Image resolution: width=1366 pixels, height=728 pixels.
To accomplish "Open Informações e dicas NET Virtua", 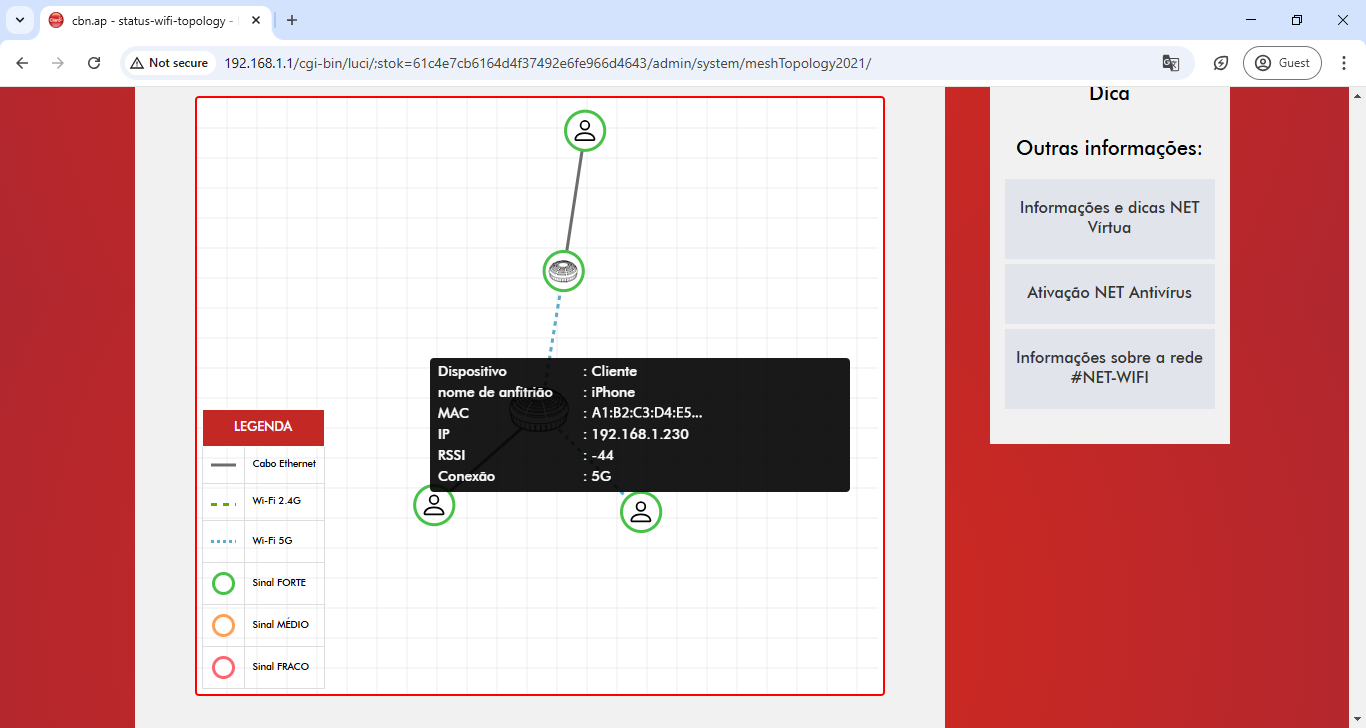I will tap(1109, 218).
